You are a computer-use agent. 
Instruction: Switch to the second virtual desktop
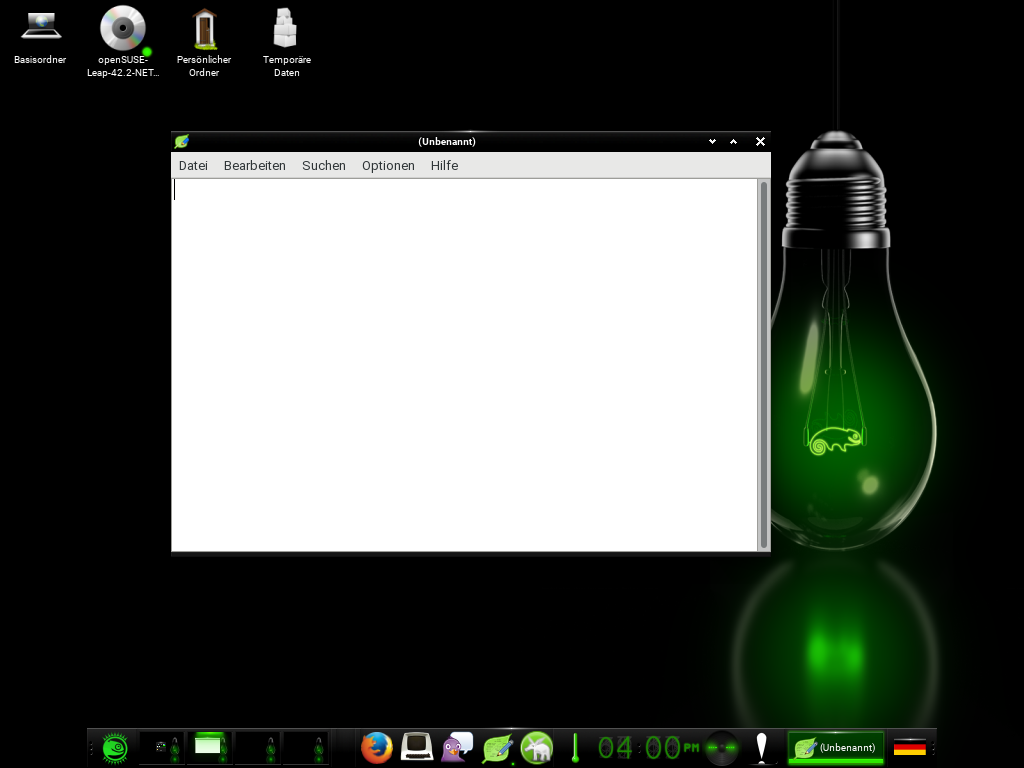(209, 747)
